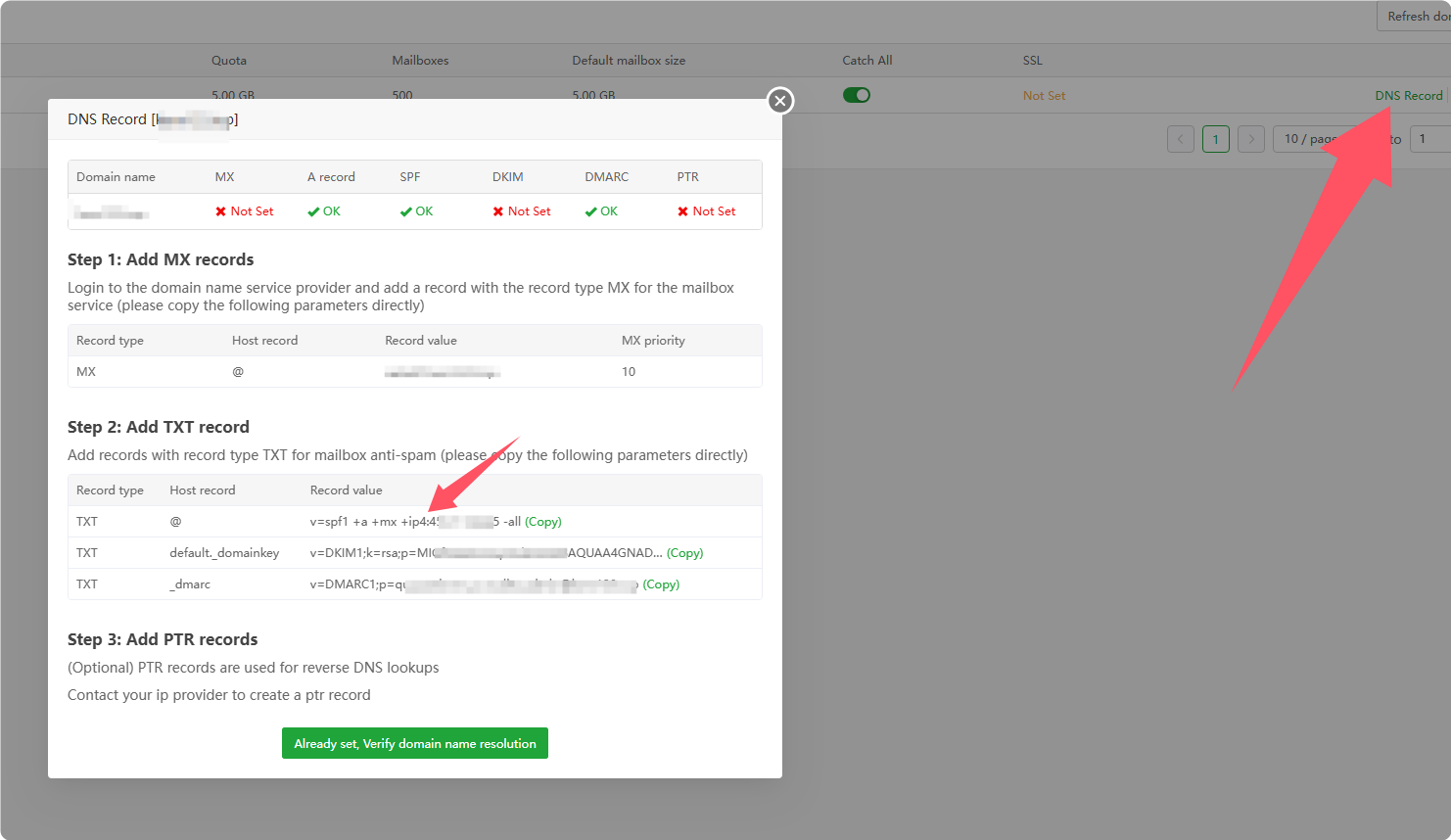Screen dimensions: 1451x840
Task: Focus the go-to page number field
Action: [x=1431, y=139]
